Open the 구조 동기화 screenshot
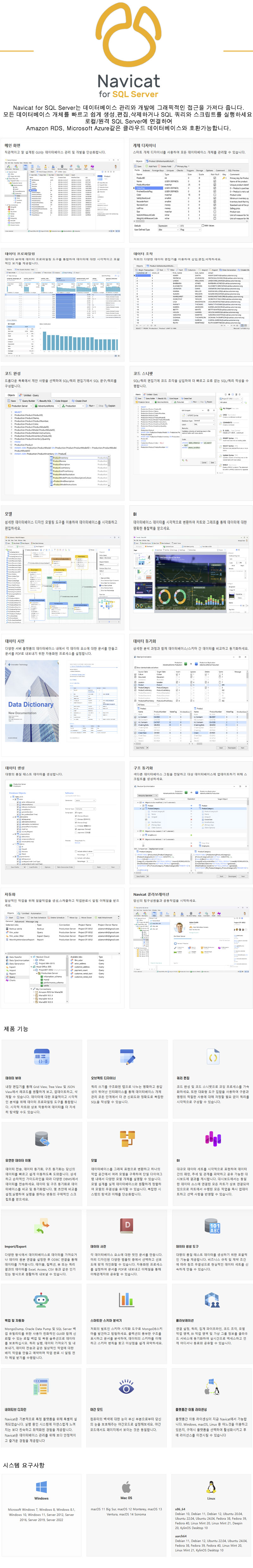 click(191, 831)
